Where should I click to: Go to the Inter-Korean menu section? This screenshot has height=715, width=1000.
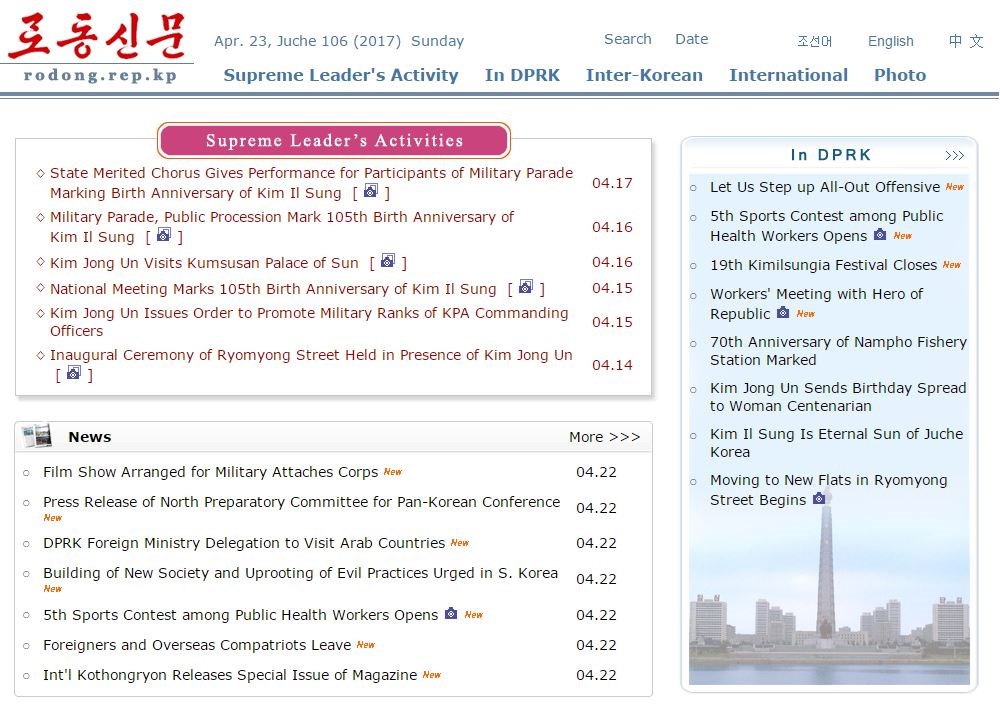coord(644,75)
